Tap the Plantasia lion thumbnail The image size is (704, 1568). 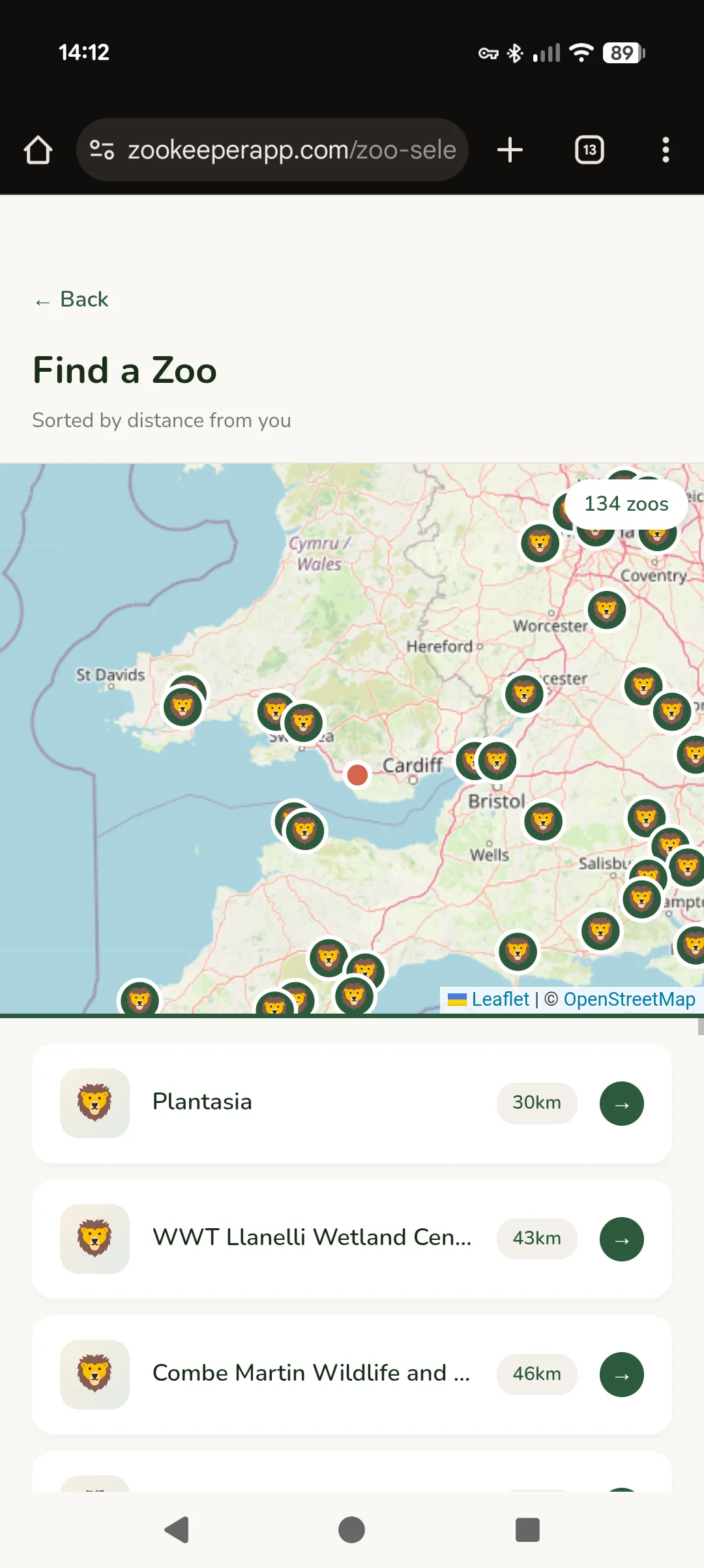click(95, 1103)
